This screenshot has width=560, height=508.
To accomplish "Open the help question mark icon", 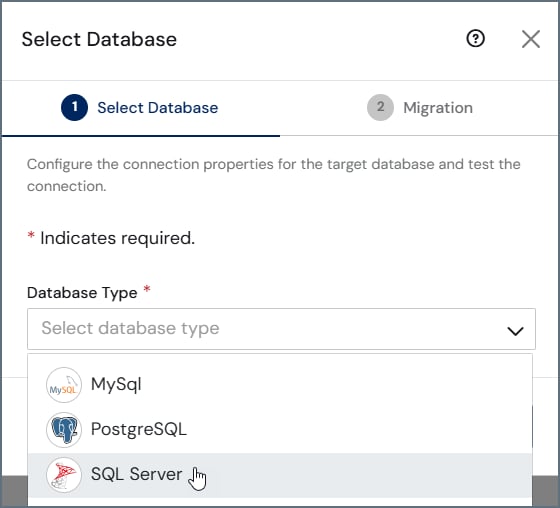I will (x=475, y=39).
